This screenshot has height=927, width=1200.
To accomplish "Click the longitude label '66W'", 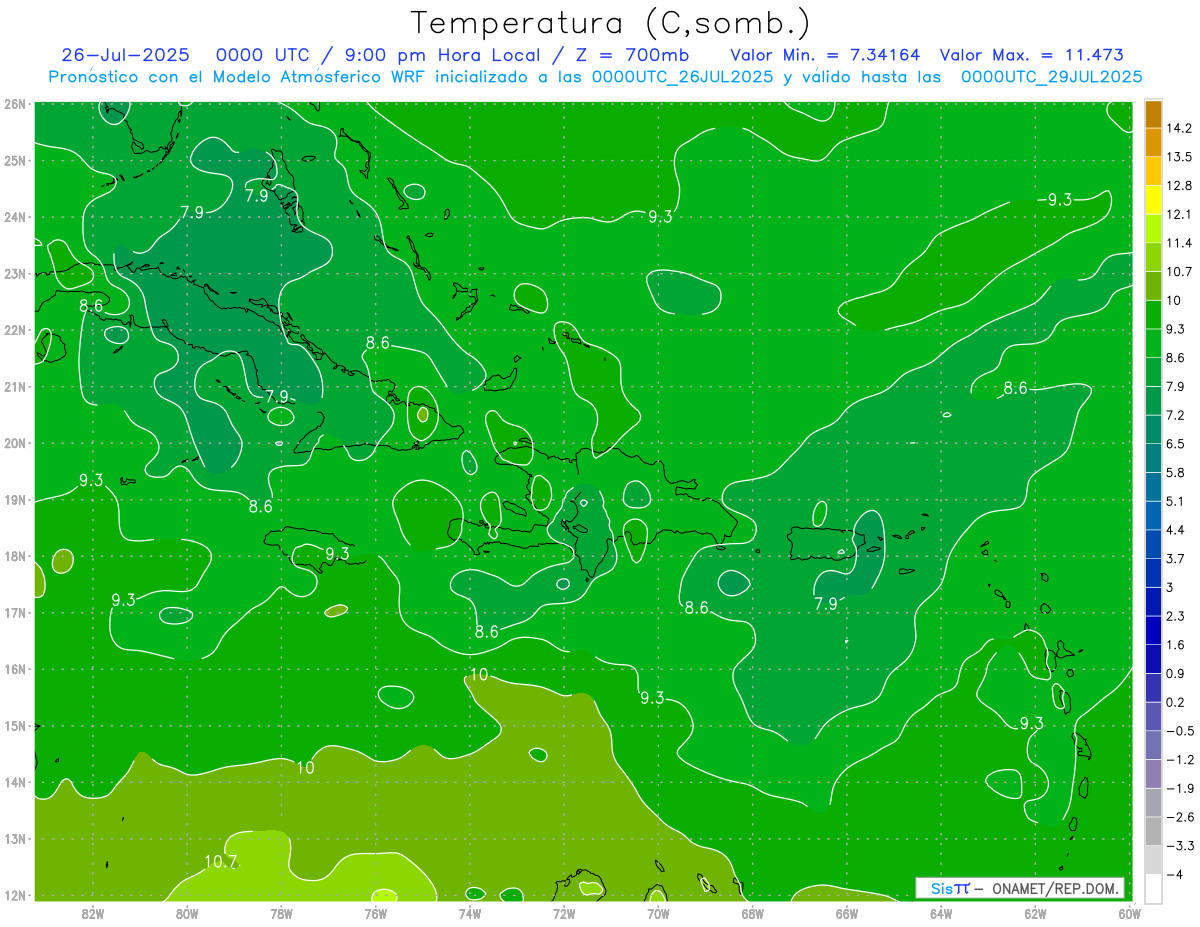I will [846, 913].
